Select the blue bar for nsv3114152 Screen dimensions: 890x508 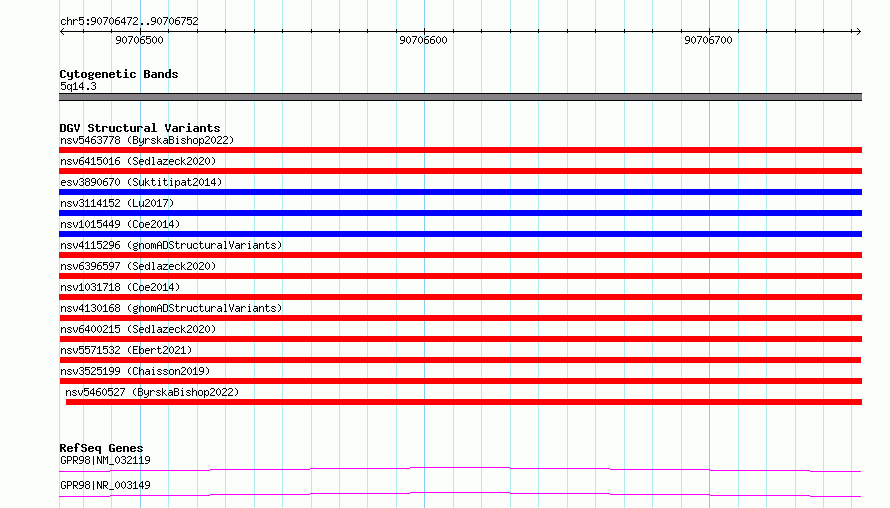[x=460, y=213]
